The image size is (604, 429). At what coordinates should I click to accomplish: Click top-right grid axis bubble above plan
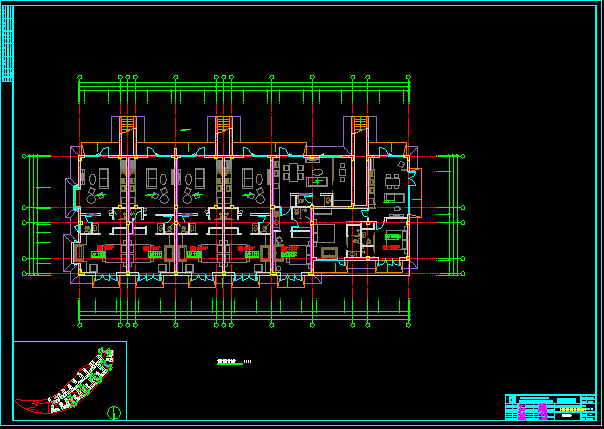pos(410,76)
